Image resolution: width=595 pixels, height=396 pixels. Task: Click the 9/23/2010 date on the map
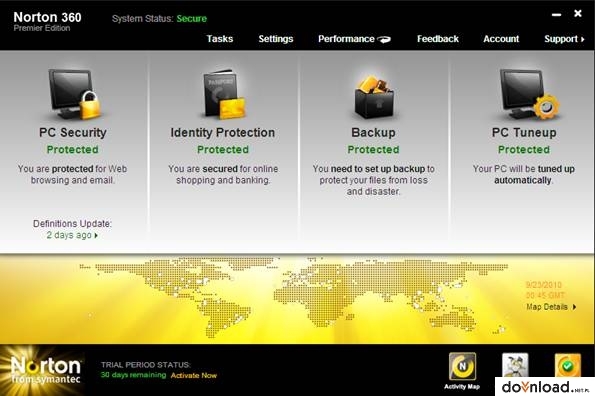[544, 285]
